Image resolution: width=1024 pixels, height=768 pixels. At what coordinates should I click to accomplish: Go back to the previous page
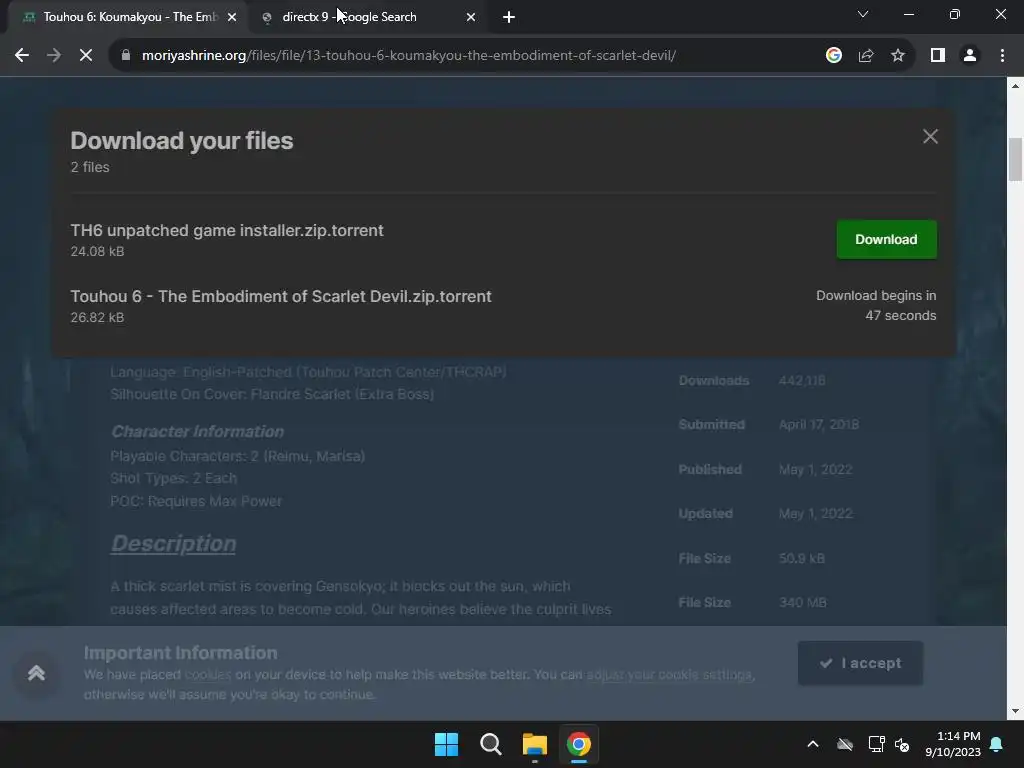[x=22, y=56]
